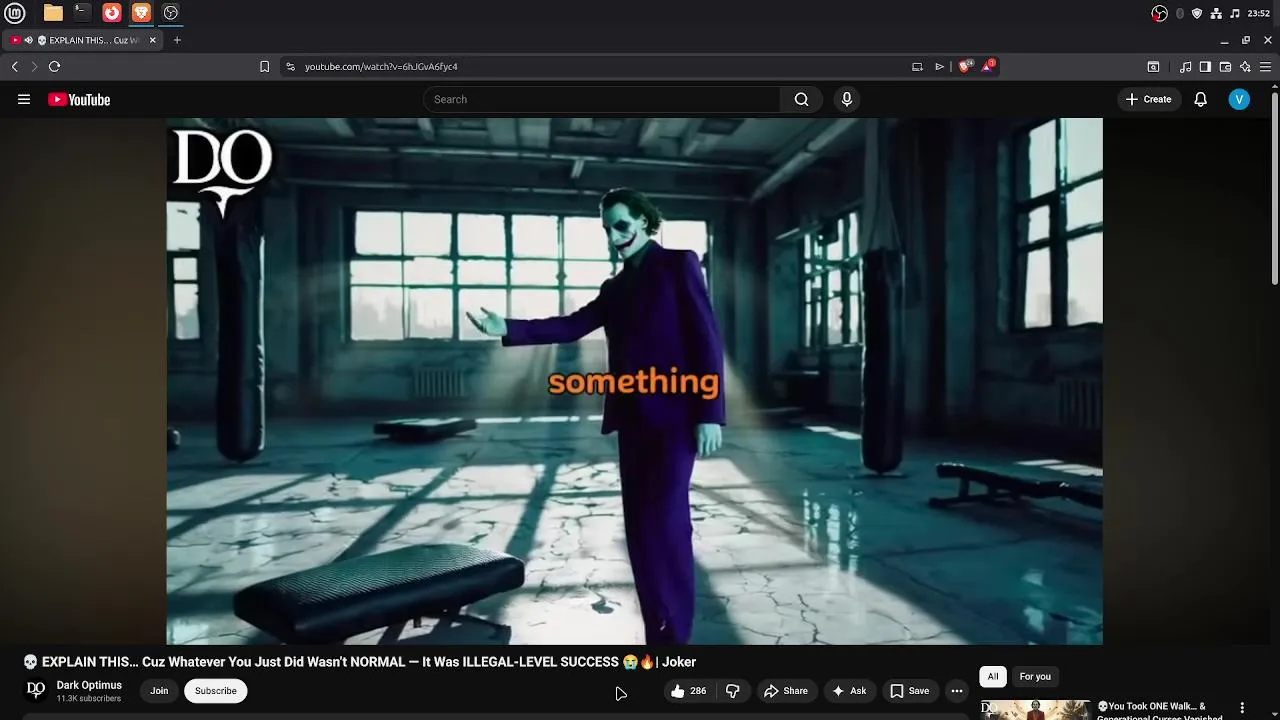The image size is (1280, 720).
Task: Open the red-orange circle app in panel
Action: coord(112,13)
